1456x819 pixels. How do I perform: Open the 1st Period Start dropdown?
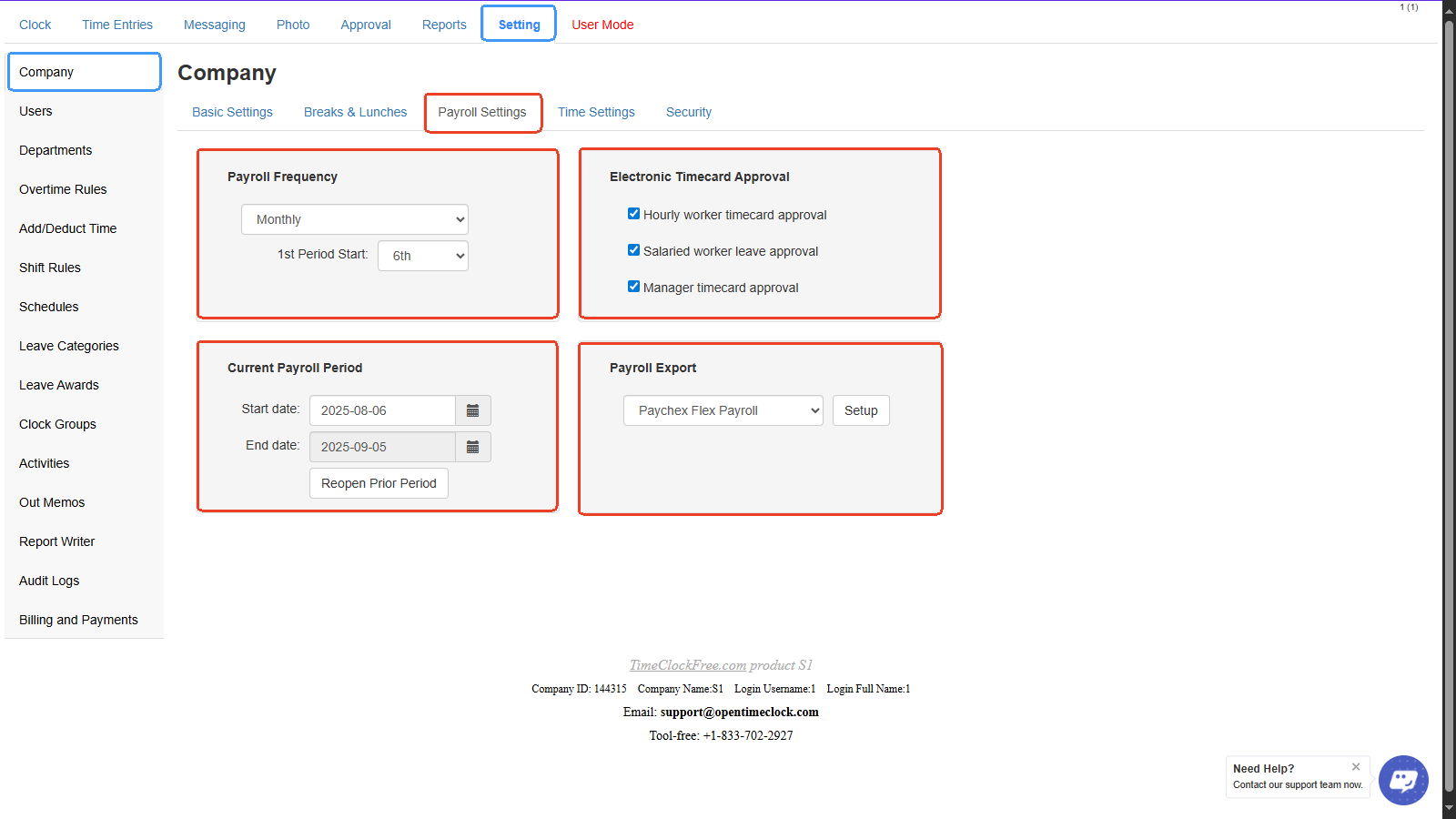click(423, 256)
